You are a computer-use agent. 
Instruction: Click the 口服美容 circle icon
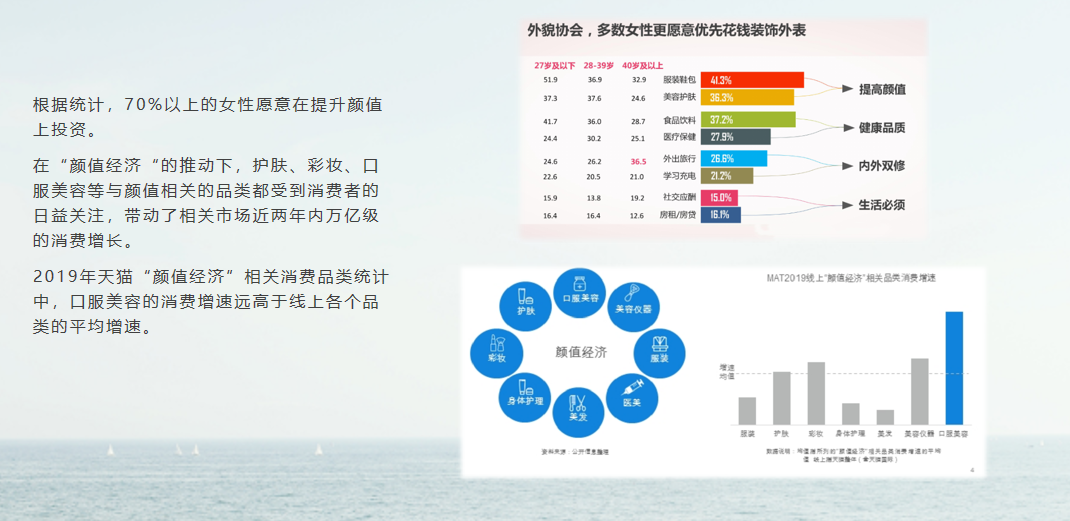pos(579,293)
